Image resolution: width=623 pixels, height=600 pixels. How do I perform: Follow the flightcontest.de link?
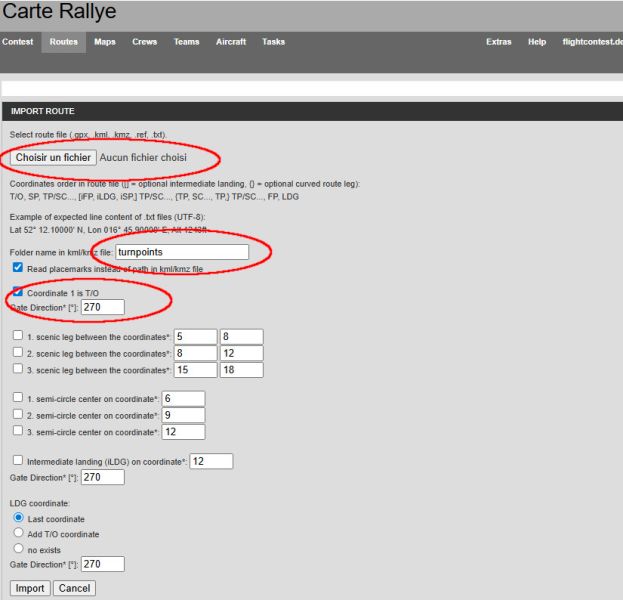[x=591, y=42]
